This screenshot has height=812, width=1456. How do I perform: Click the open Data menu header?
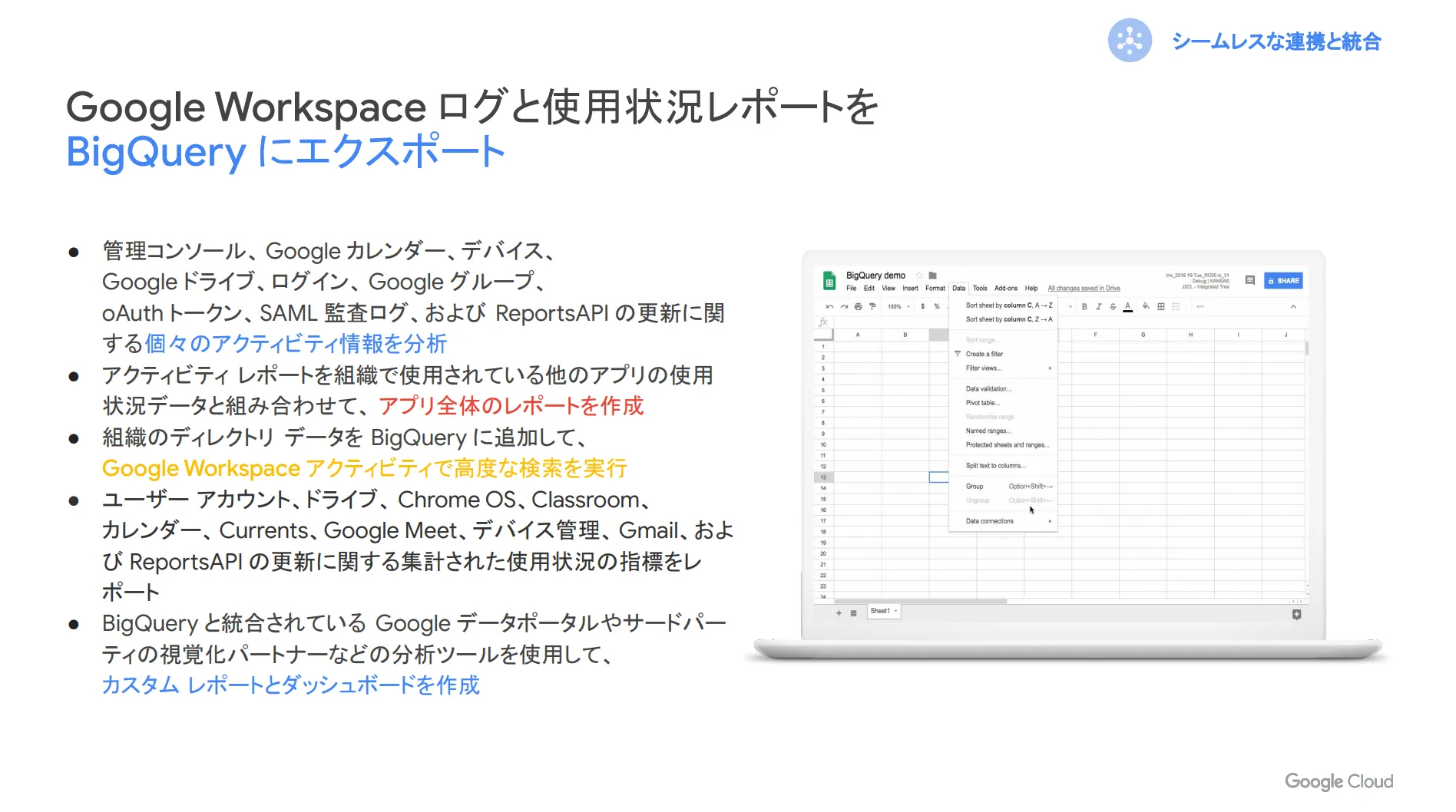coord(959,289)
